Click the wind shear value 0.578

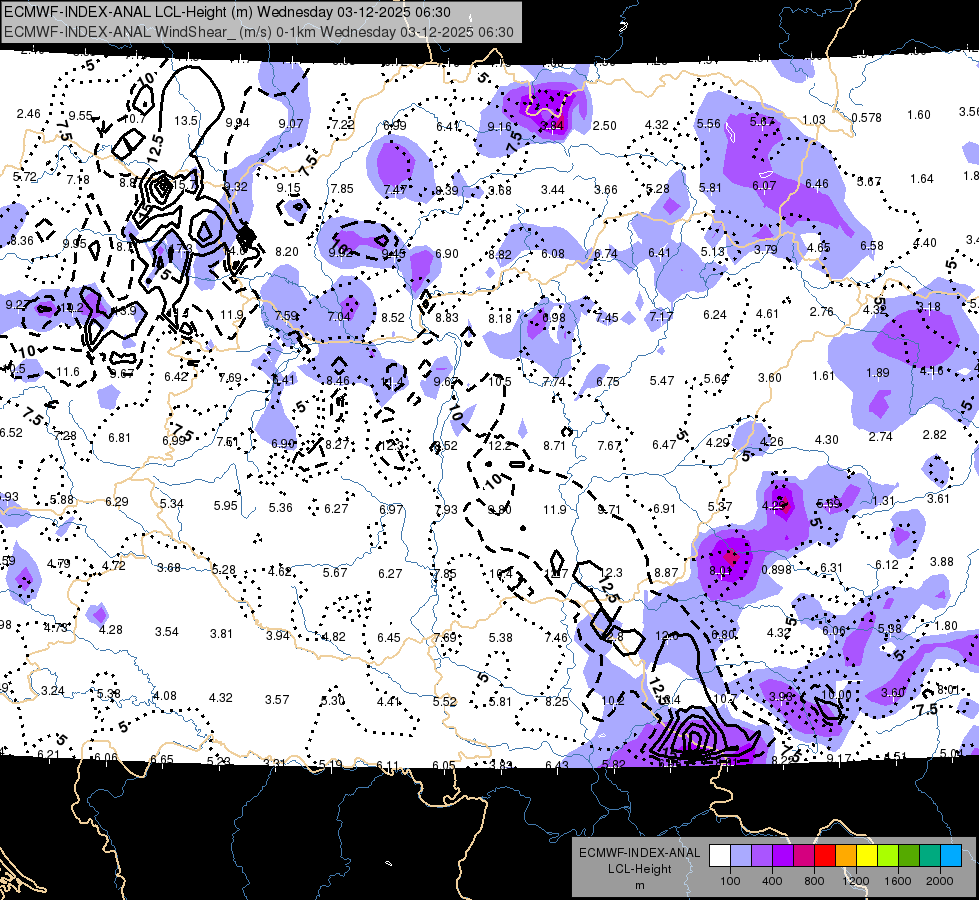click(867, 117)
